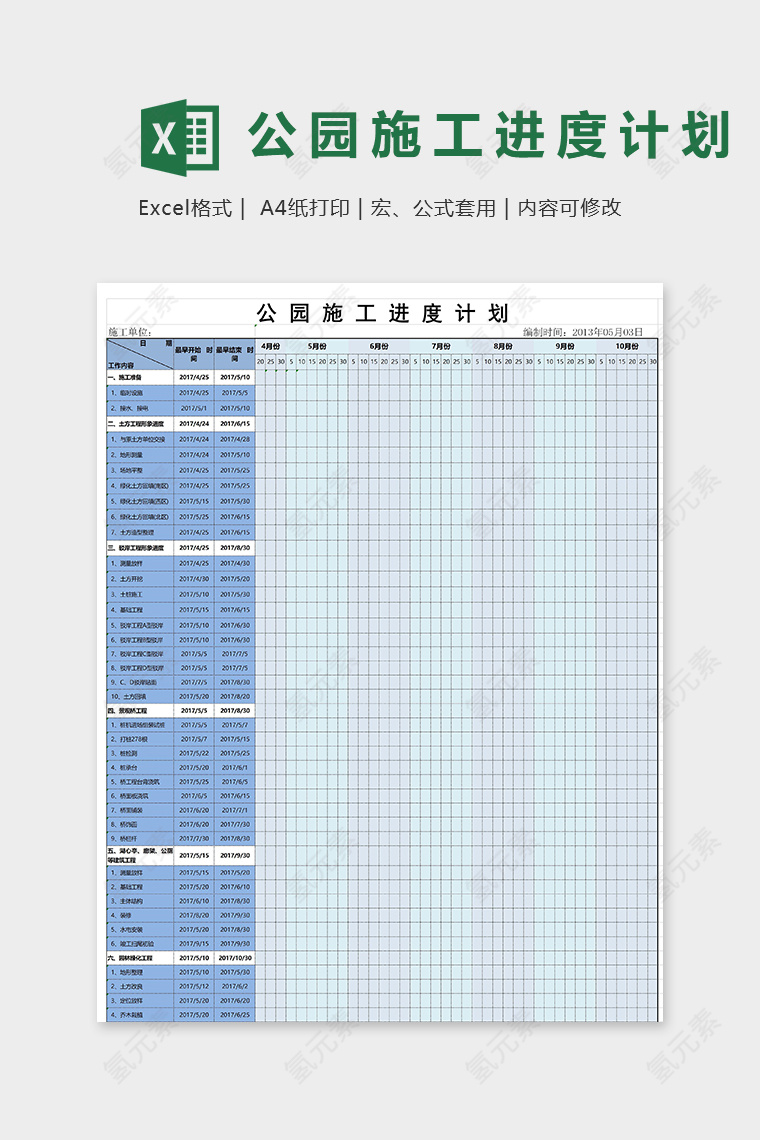The image size is (760, 1140).
Task: Click the start date cell 2017/5/12
Action: tap(193, 987)
